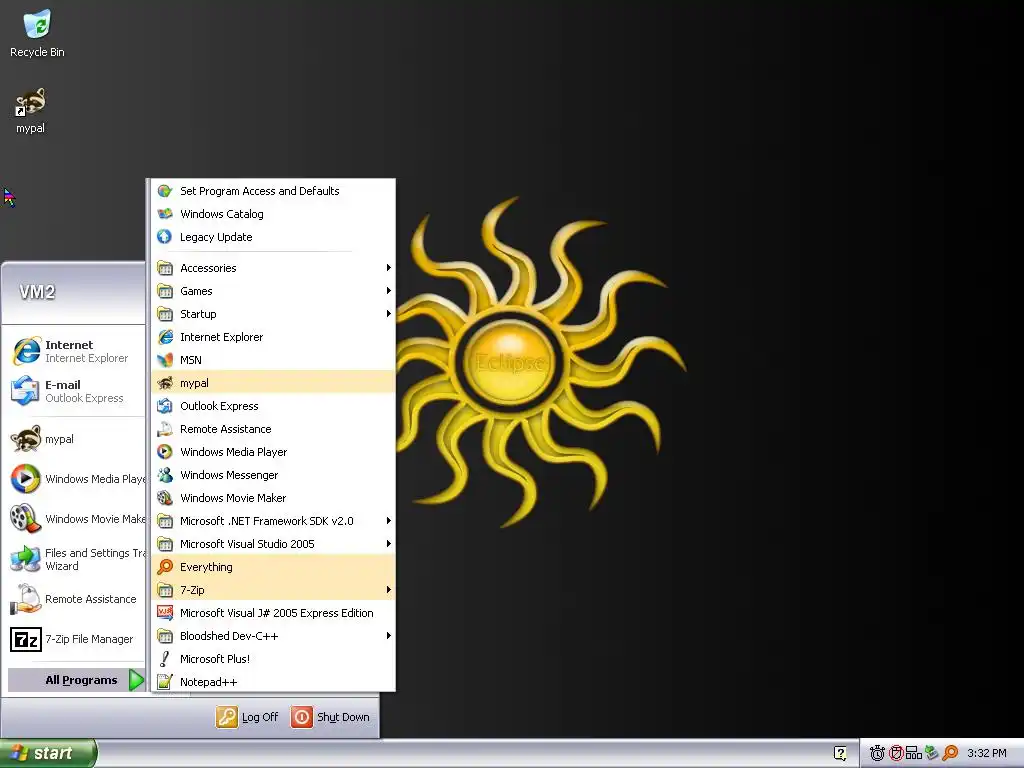Expand the Accessories submenu arrow
Screen dimensions: 1024x768
tap(389, 268)
